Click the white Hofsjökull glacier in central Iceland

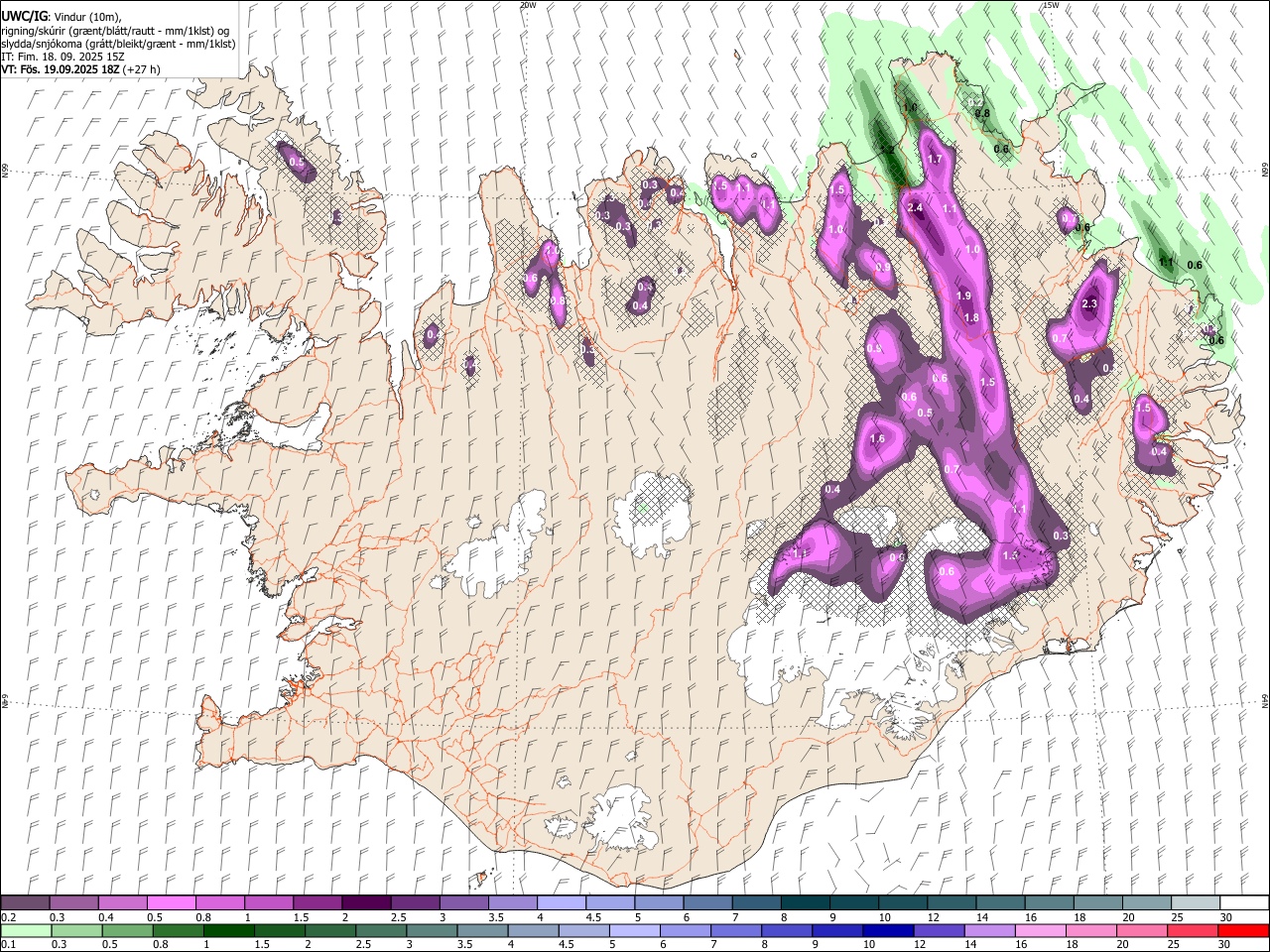(x=652, y=513)
